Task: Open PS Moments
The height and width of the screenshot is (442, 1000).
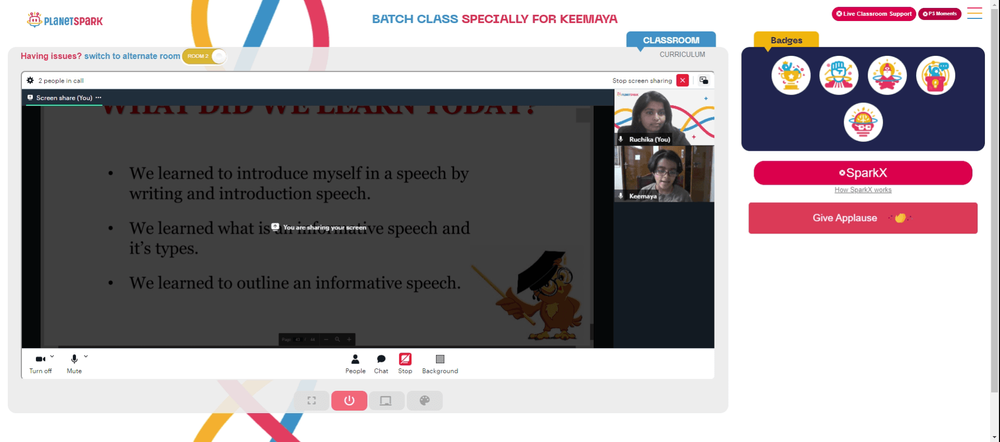Action: 939,14
